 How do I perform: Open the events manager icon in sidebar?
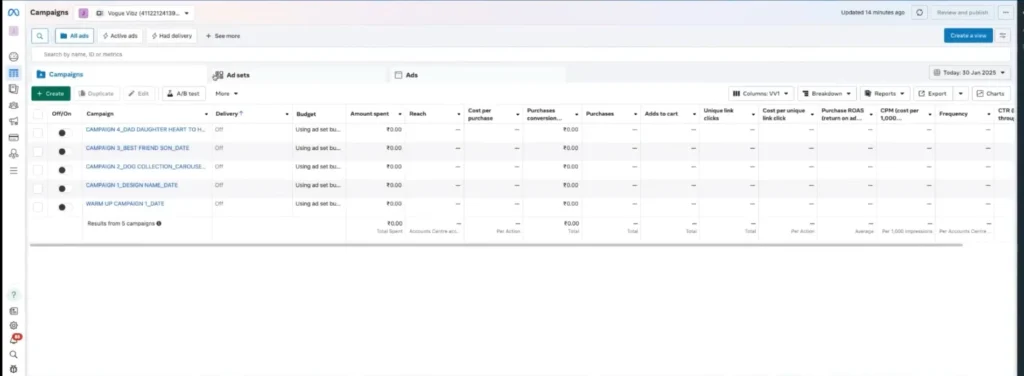pos(14,153)
